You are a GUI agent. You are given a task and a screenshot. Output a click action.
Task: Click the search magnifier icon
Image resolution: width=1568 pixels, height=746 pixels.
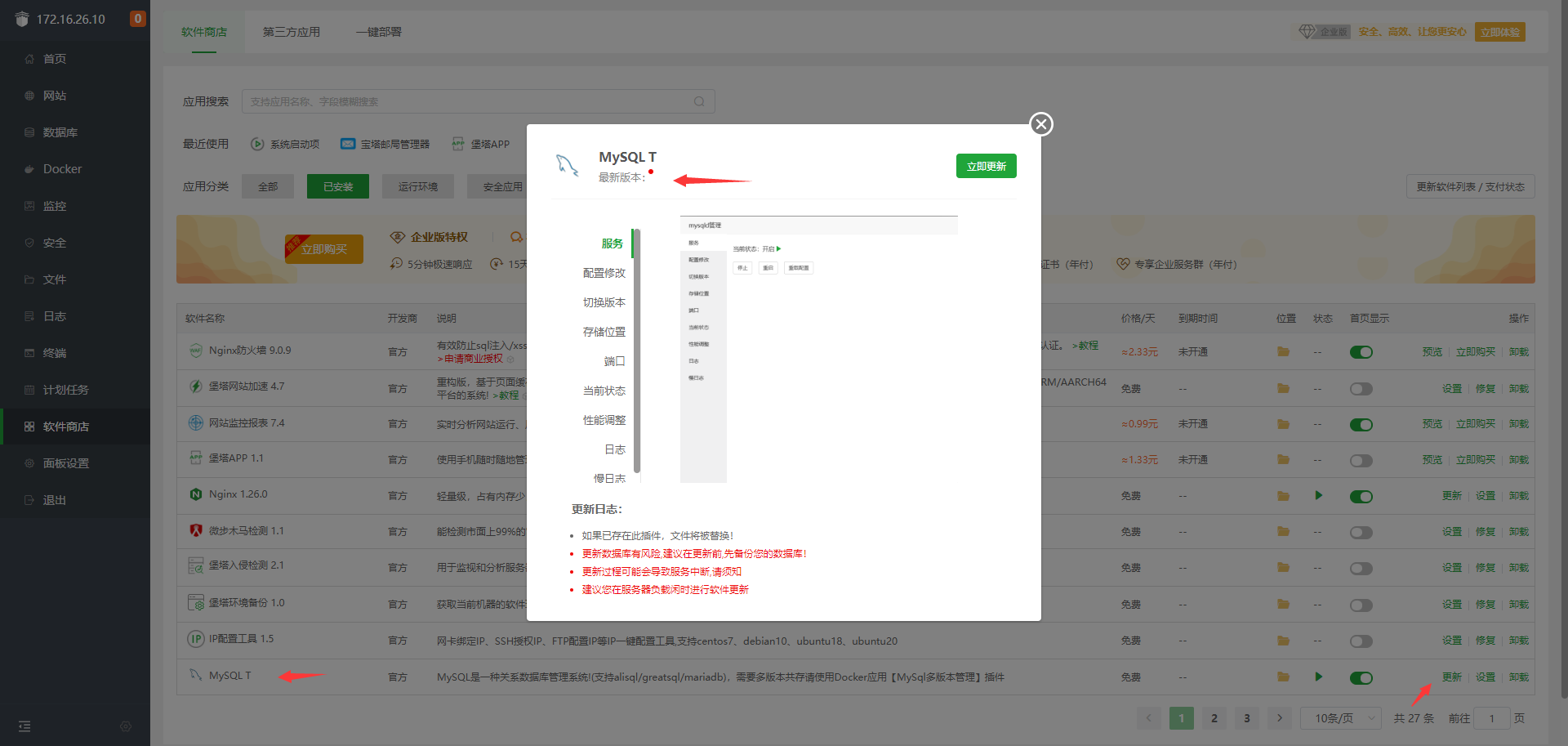(699, 101)
